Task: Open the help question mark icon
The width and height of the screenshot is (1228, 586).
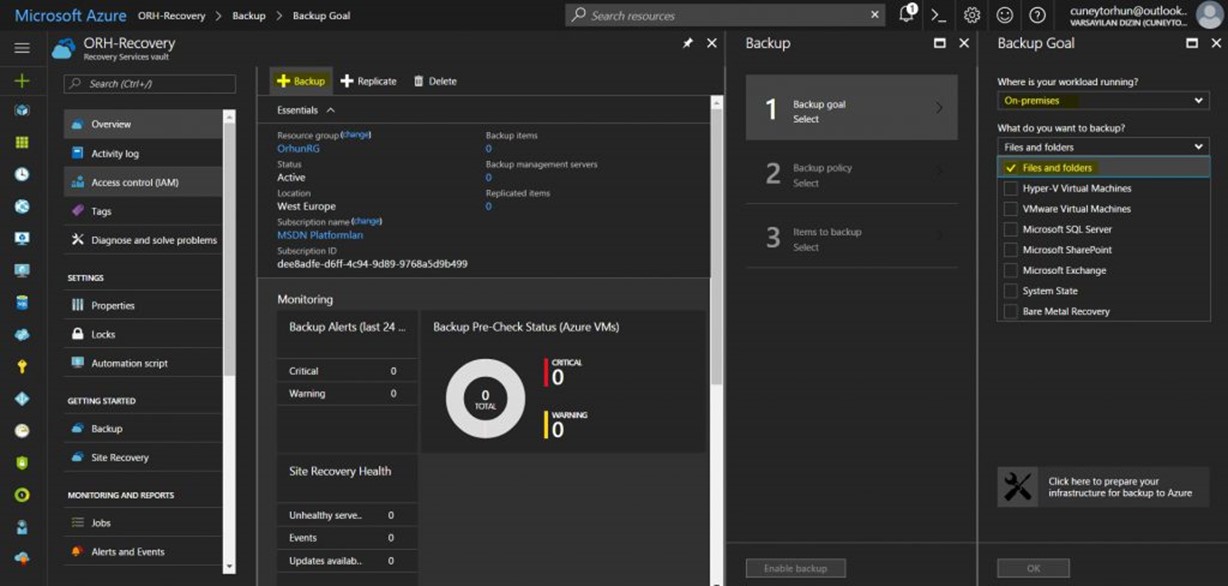Action: [1038, 15]
